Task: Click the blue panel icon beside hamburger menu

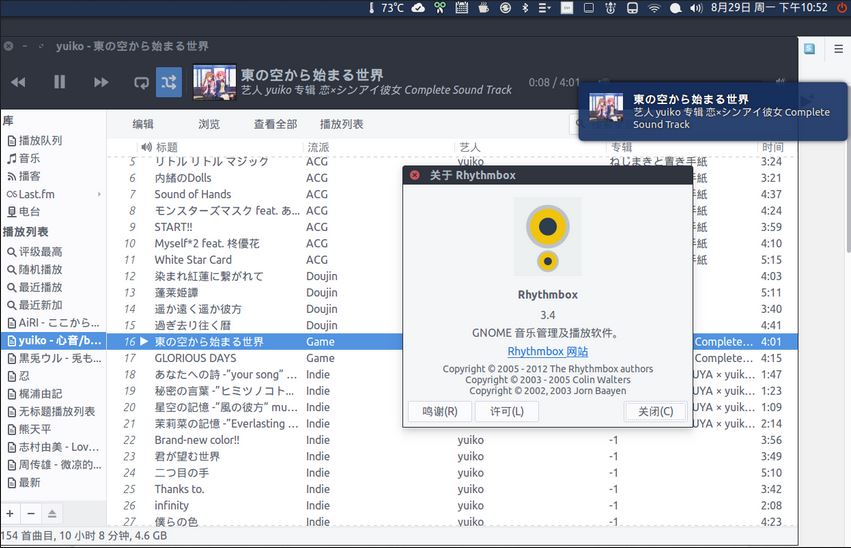Action: (810, 49)
